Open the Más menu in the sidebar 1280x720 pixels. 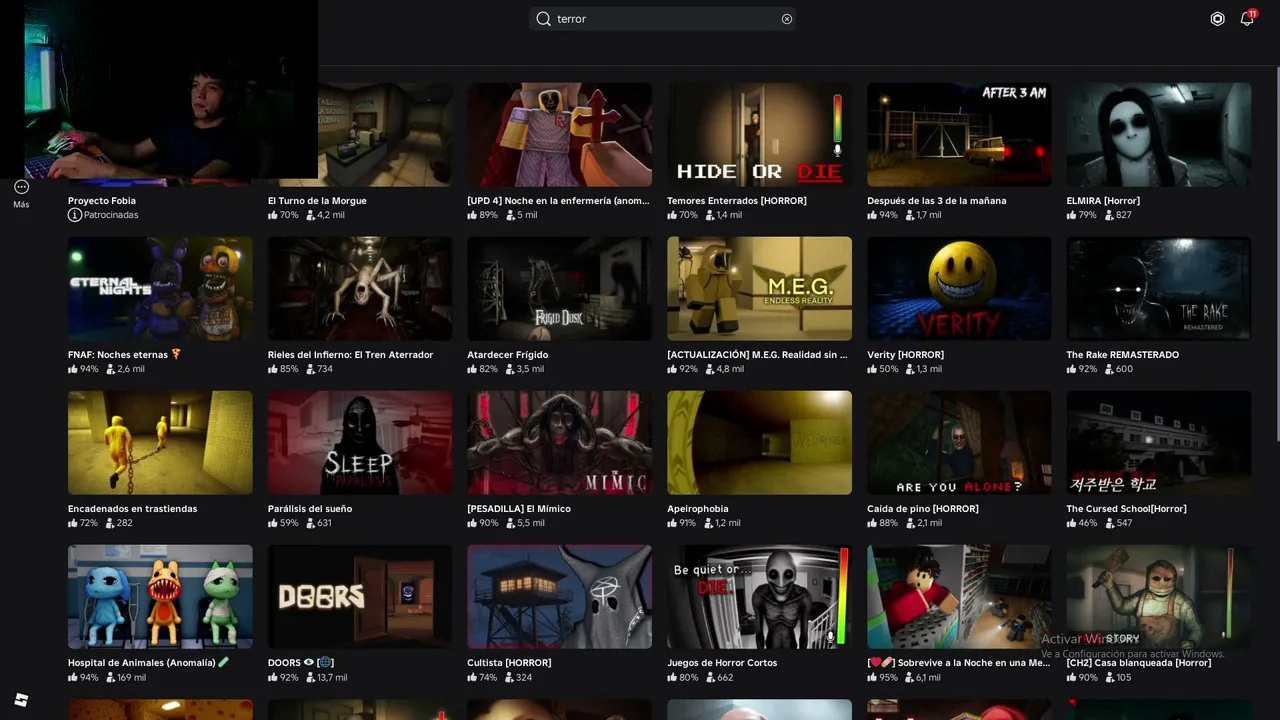click(21, 193)
